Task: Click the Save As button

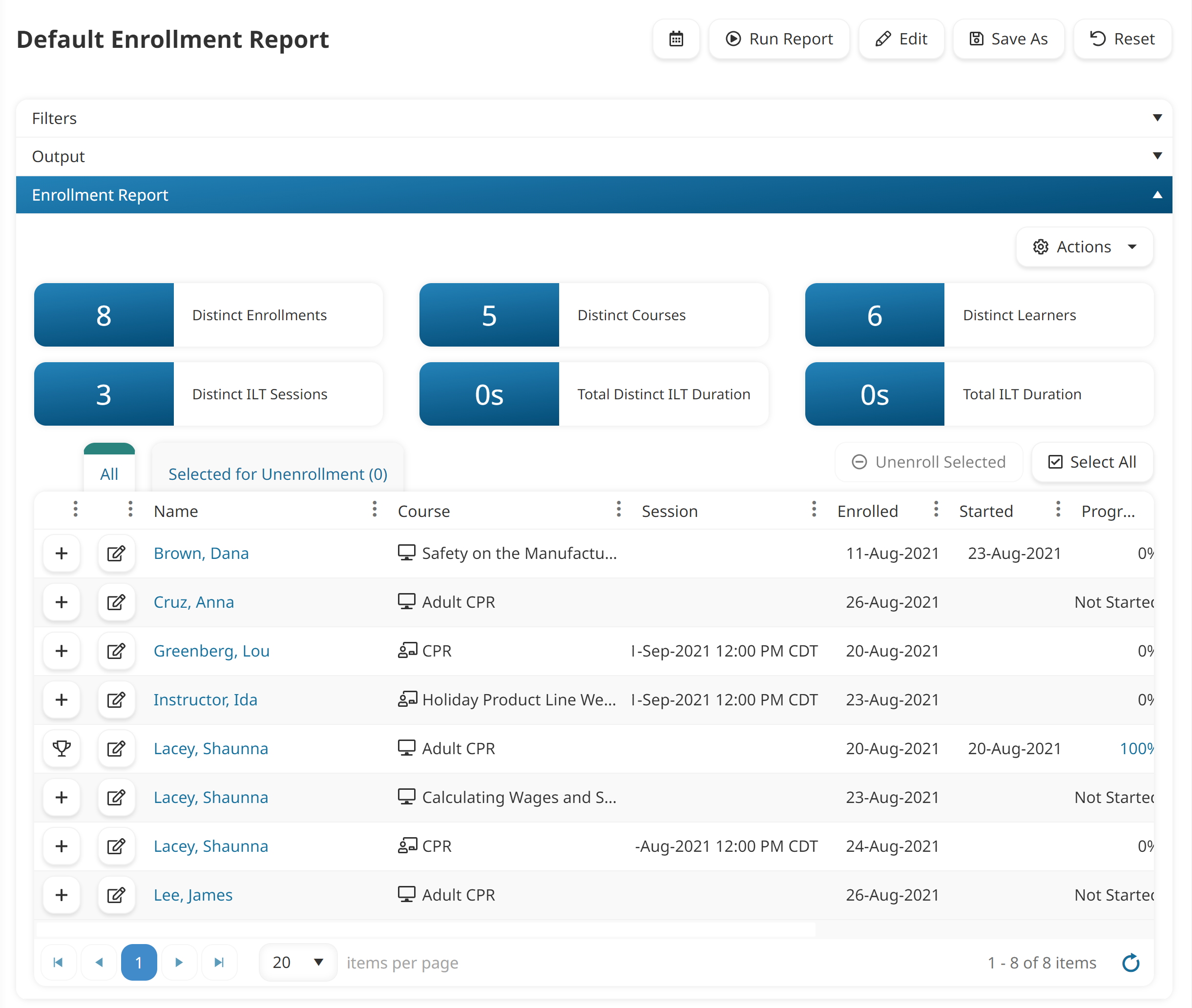Action: 1008,39
